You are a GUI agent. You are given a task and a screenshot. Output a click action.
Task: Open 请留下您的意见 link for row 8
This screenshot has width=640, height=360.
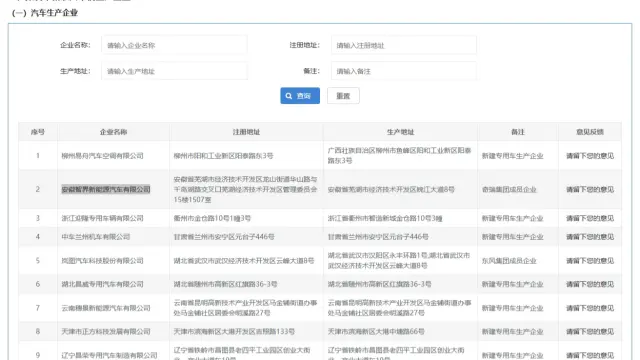(590, 331)
